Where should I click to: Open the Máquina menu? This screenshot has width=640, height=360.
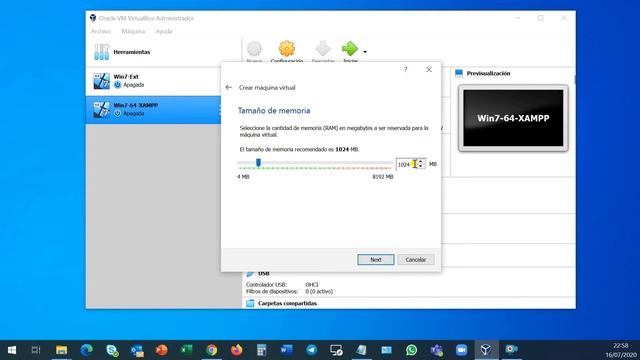coord(133,31)
